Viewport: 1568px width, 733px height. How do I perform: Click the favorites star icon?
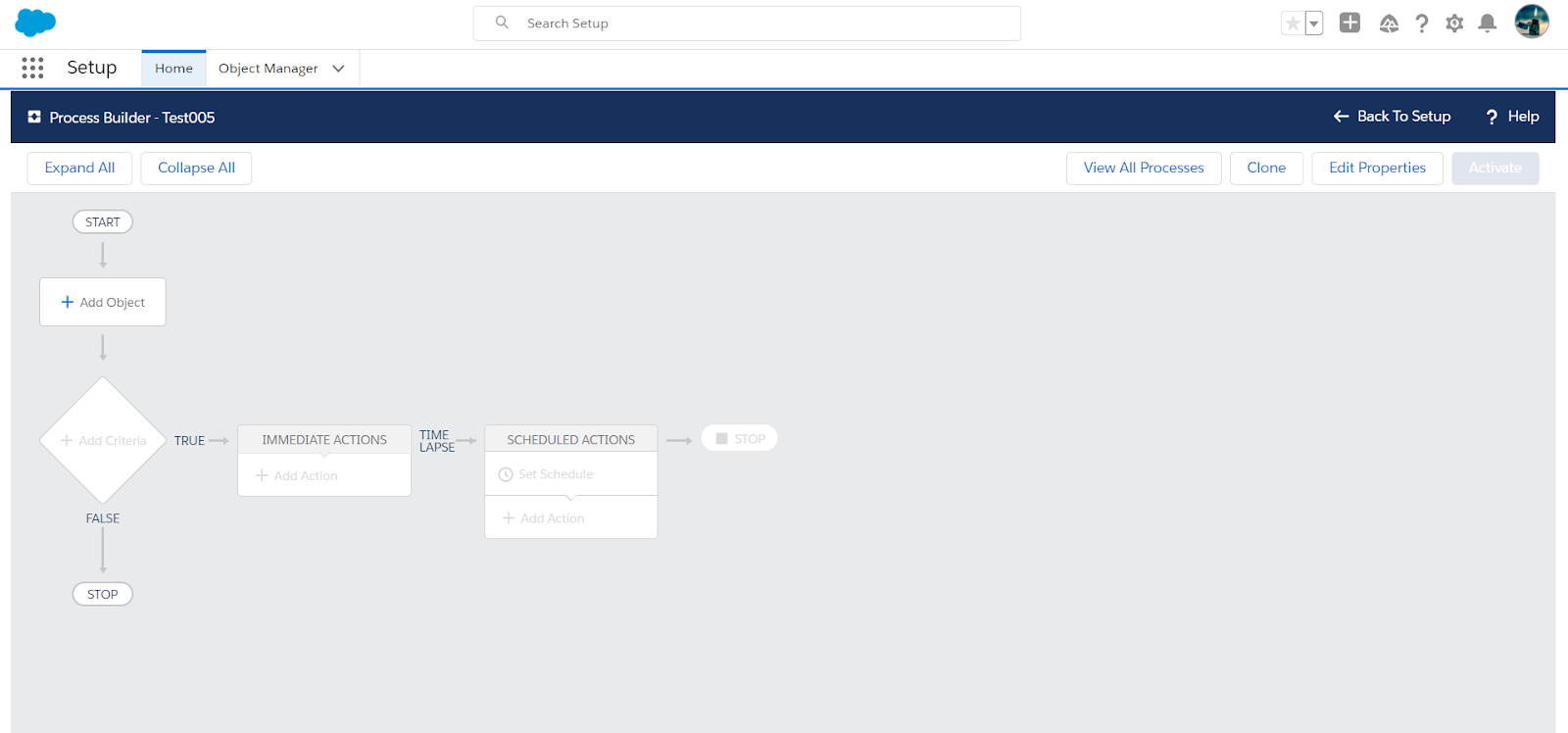(x=1293, y=24)
